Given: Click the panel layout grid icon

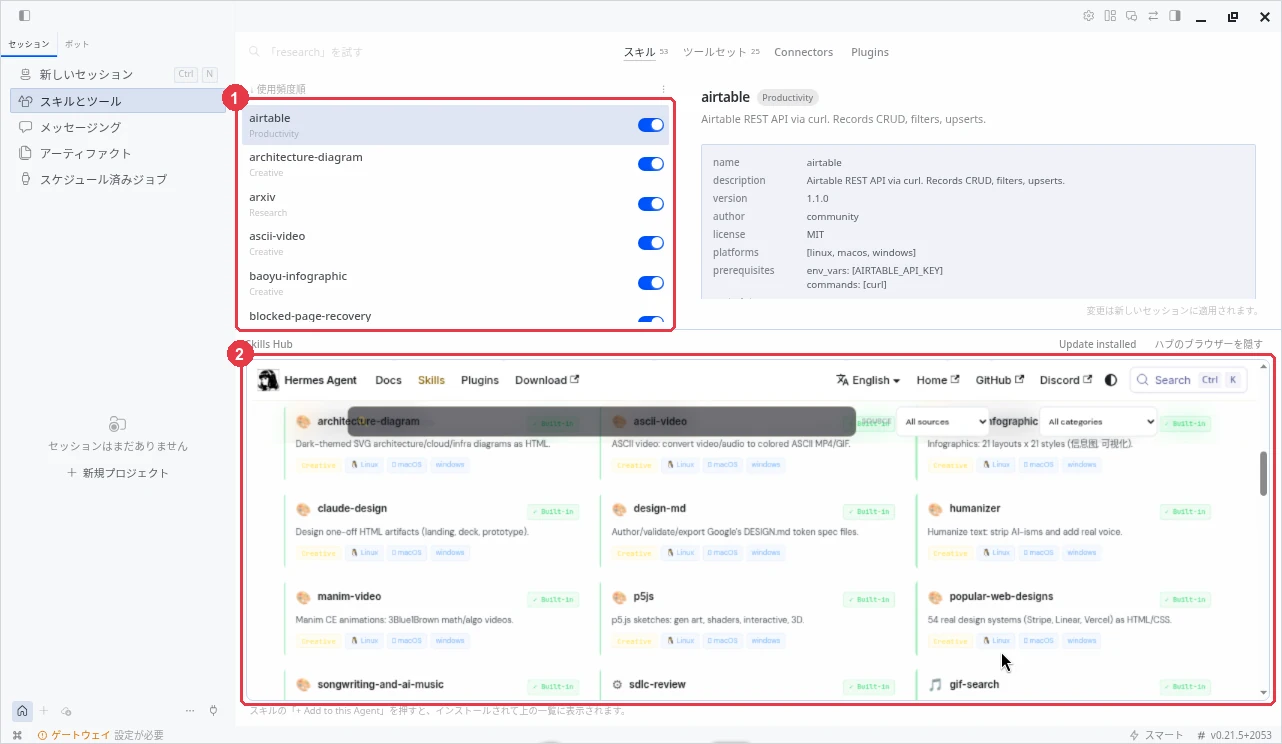Looking at the screenshot, I should pos(1110,16).
